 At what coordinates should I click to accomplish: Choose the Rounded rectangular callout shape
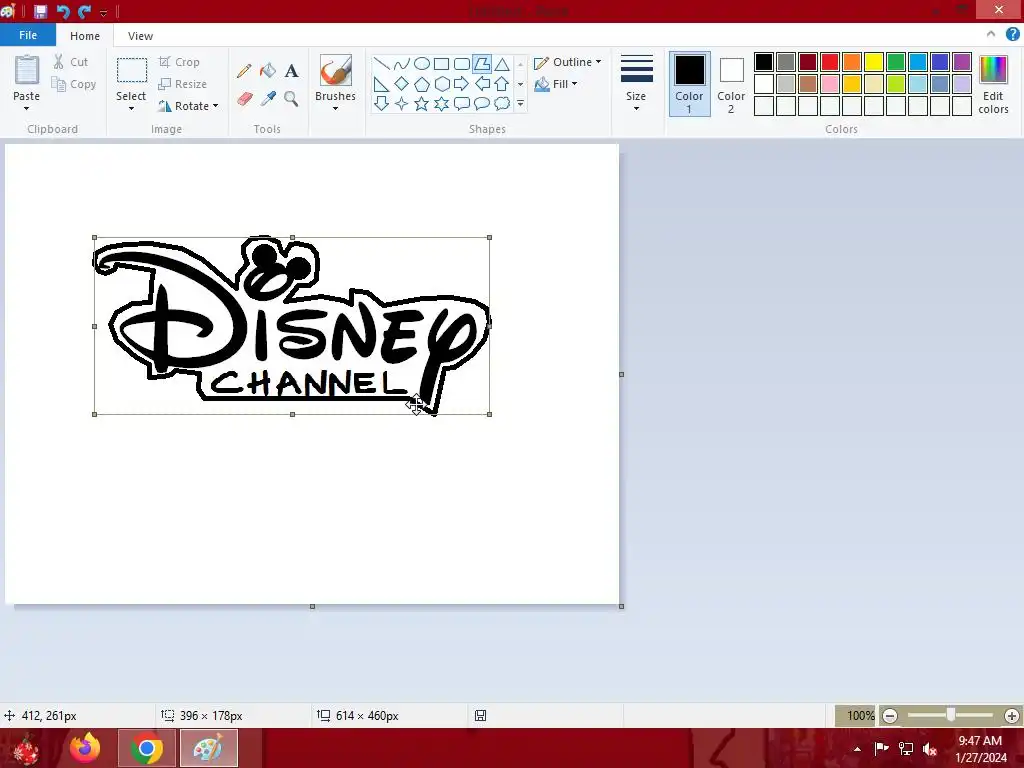(462, 103)
